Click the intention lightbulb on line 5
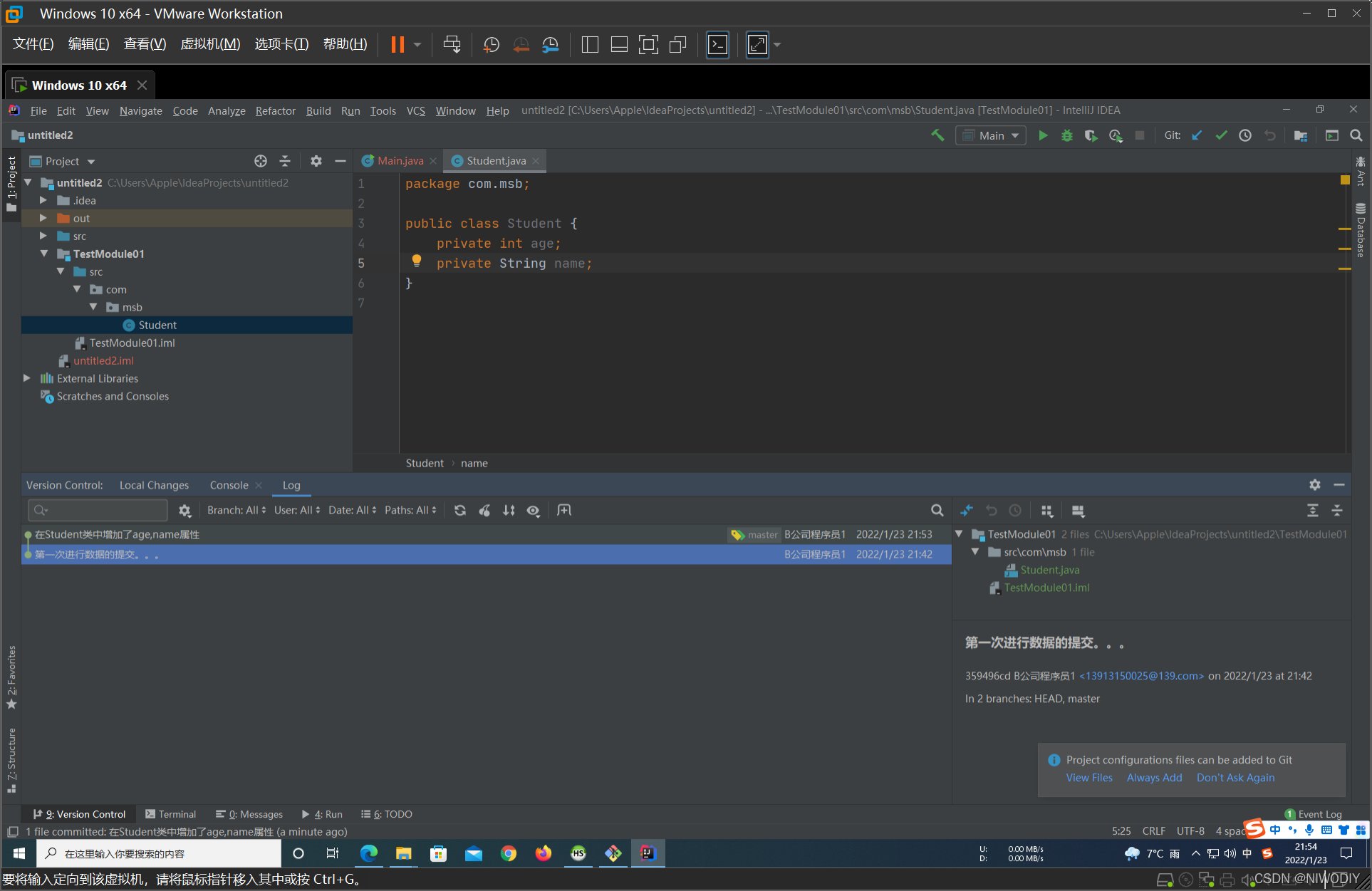The image size is (1372, 891). (x=417, y=261)
